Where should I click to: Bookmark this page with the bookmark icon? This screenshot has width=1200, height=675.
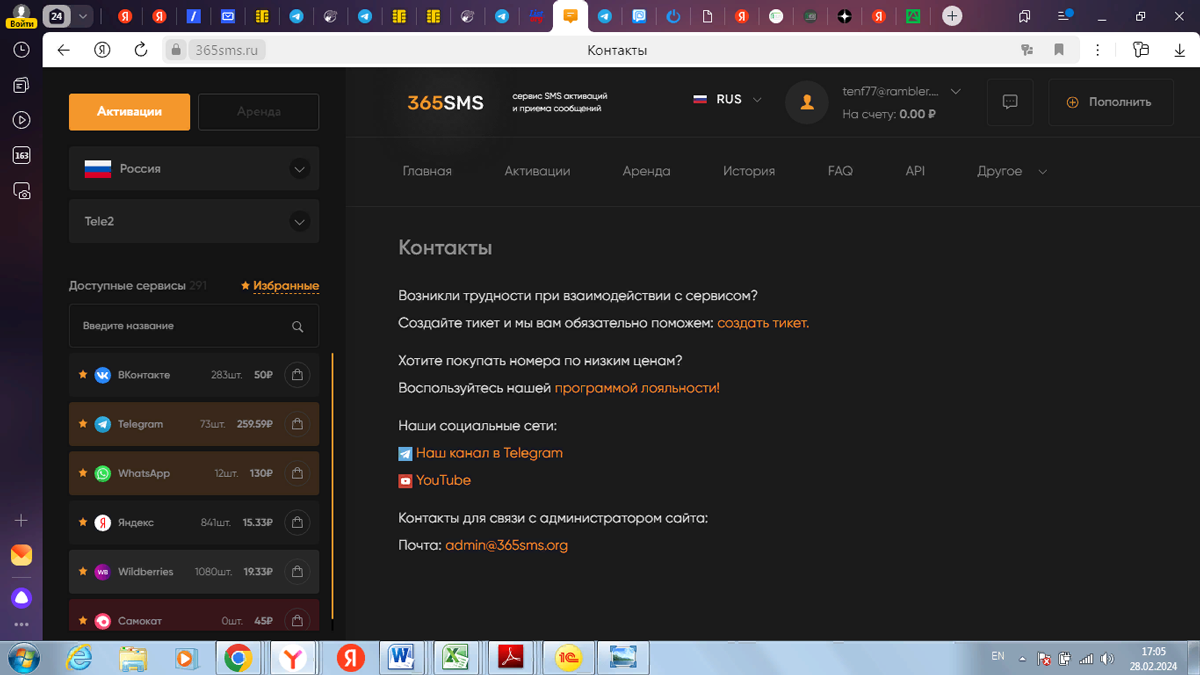1059,50
